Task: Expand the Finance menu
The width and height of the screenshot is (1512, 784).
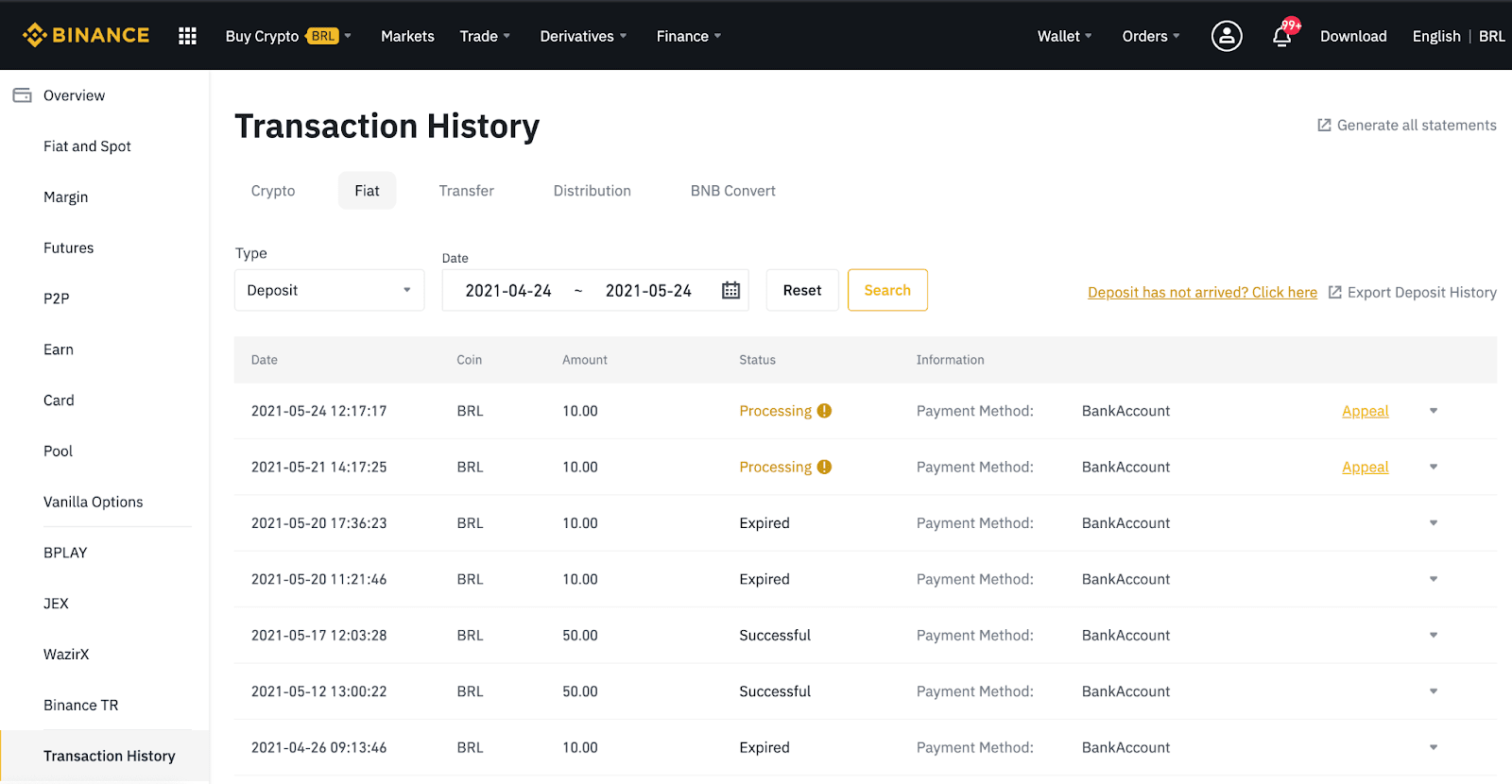Action: (689, 36)
